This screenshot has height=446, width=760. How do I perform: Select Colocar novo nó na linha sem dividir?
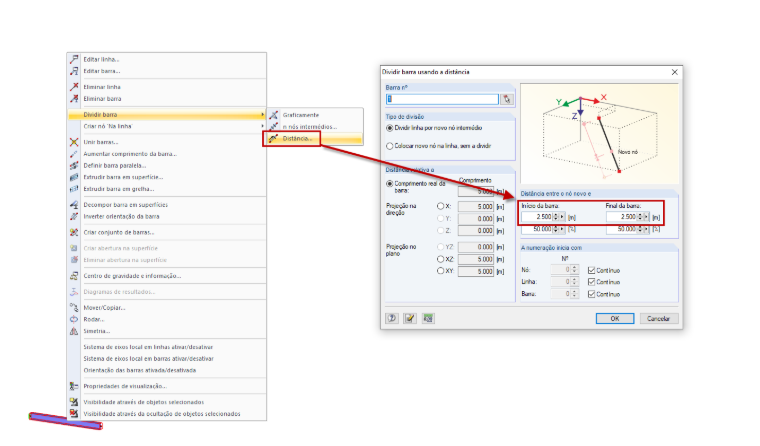pyautogui.click(x=389, y=146)
